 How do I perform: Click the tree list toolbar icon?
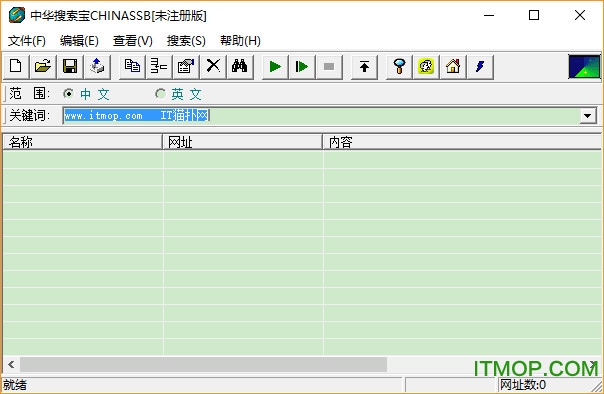coord(159,67)
